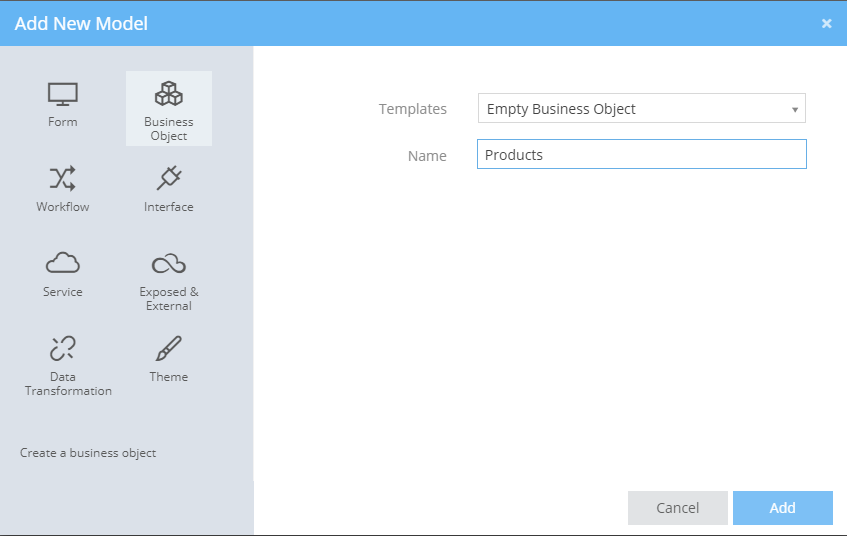Click the Templates field label
The height and width of the screenshot is (536, 847).
[x=412, y=109]
